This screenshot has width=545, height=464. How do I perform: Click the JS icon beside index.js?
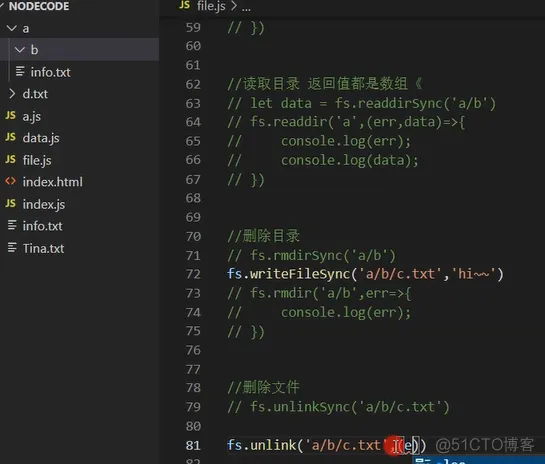pyautogui.click(x=10, y=203)
